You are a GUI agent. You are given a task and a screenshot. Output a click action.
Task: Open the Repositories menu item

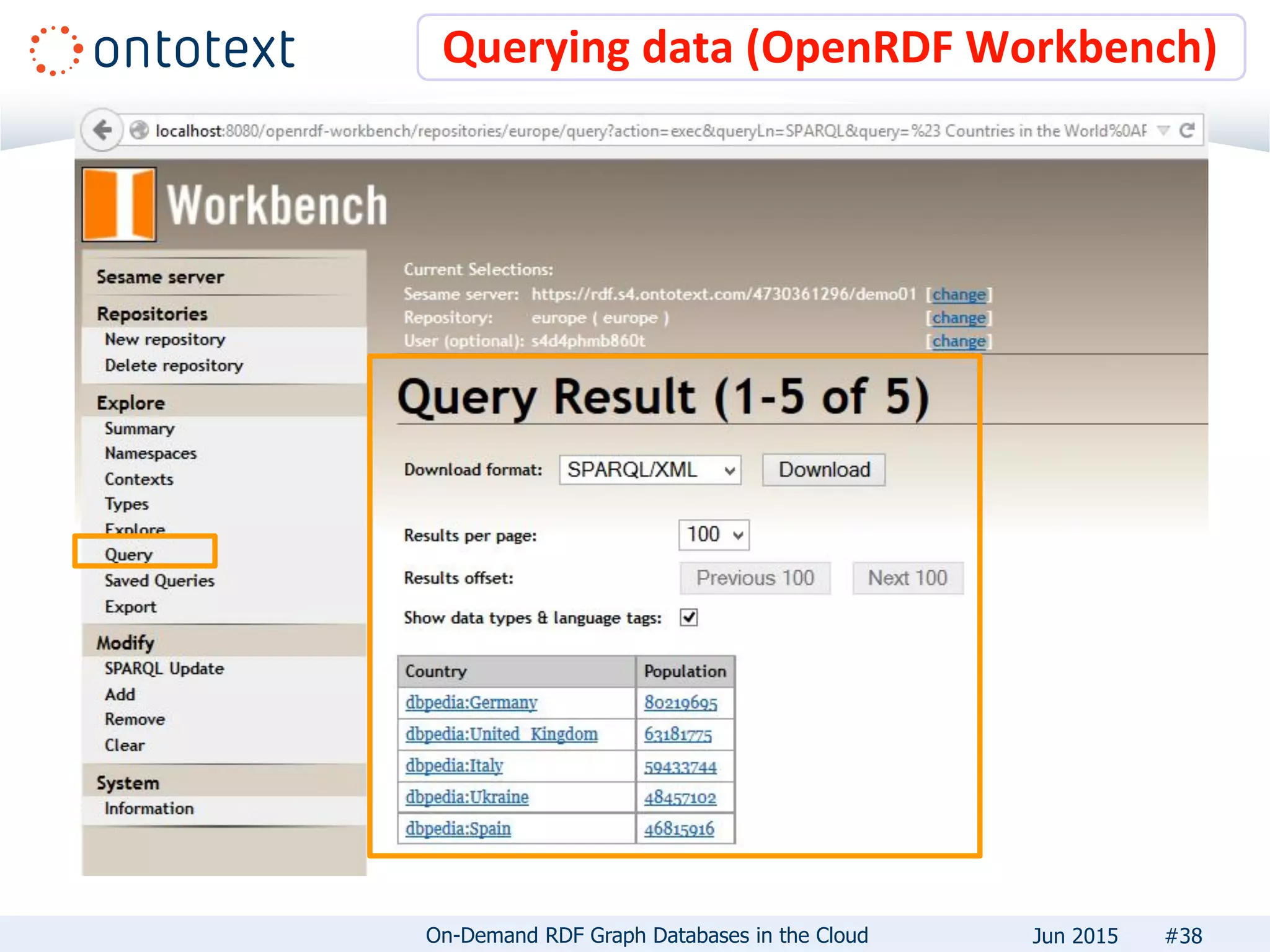pos(152,314)
